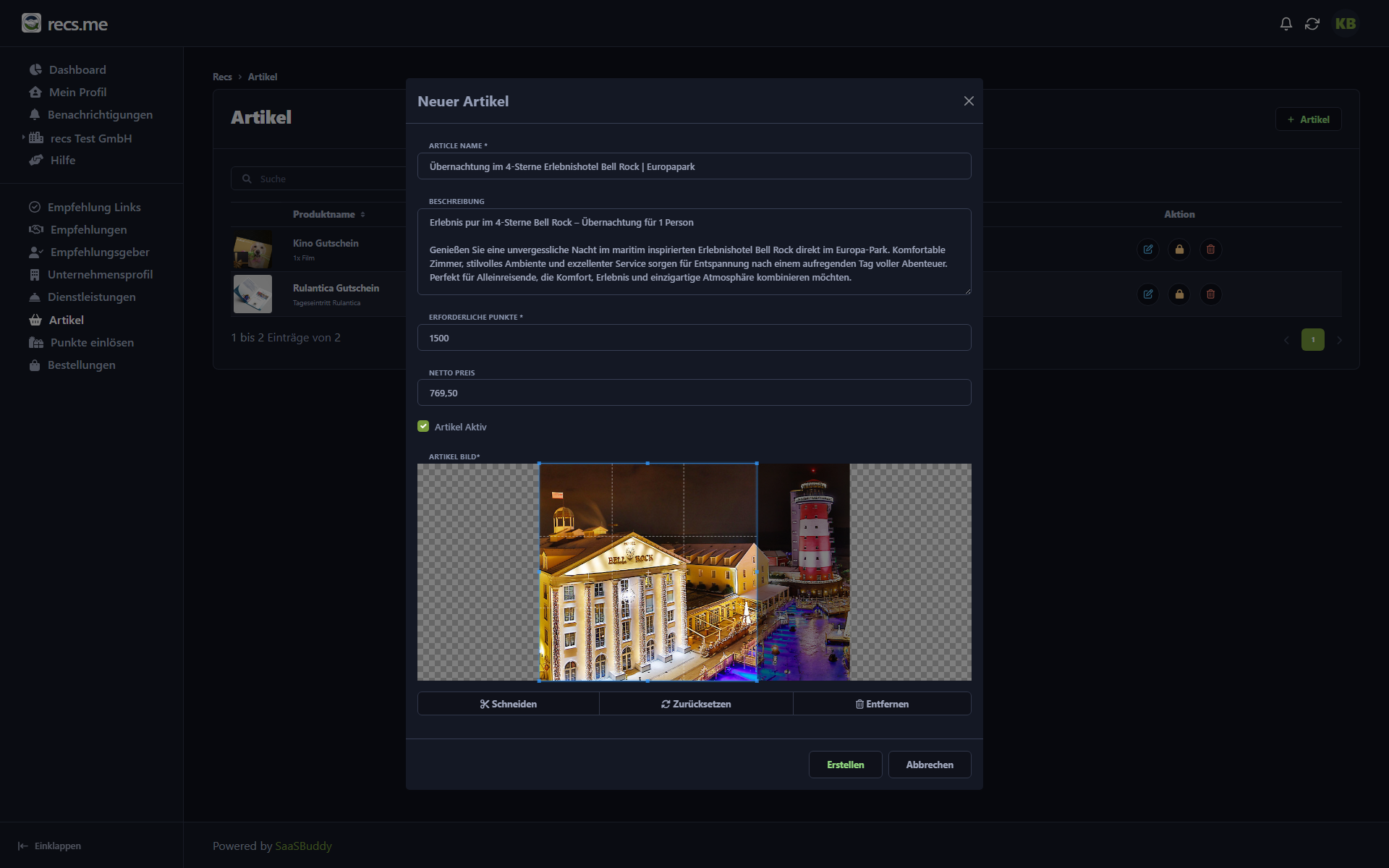
Task: Click edit icon for Kino Gutschein row
Action: 1147,250
